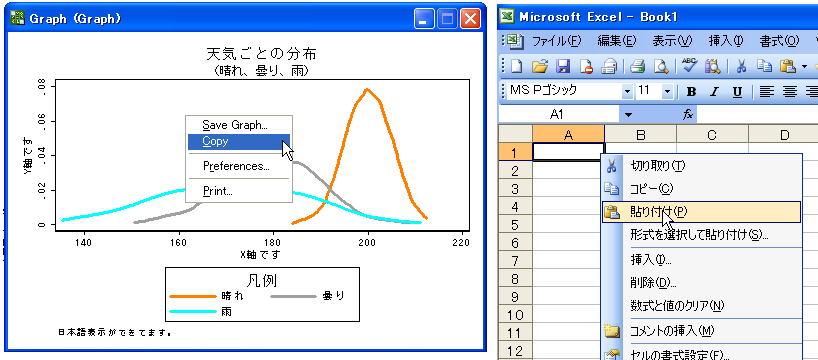
Task: Choose 挿入(I)... in Excel context menu
Action: click(x=701, y=260)
